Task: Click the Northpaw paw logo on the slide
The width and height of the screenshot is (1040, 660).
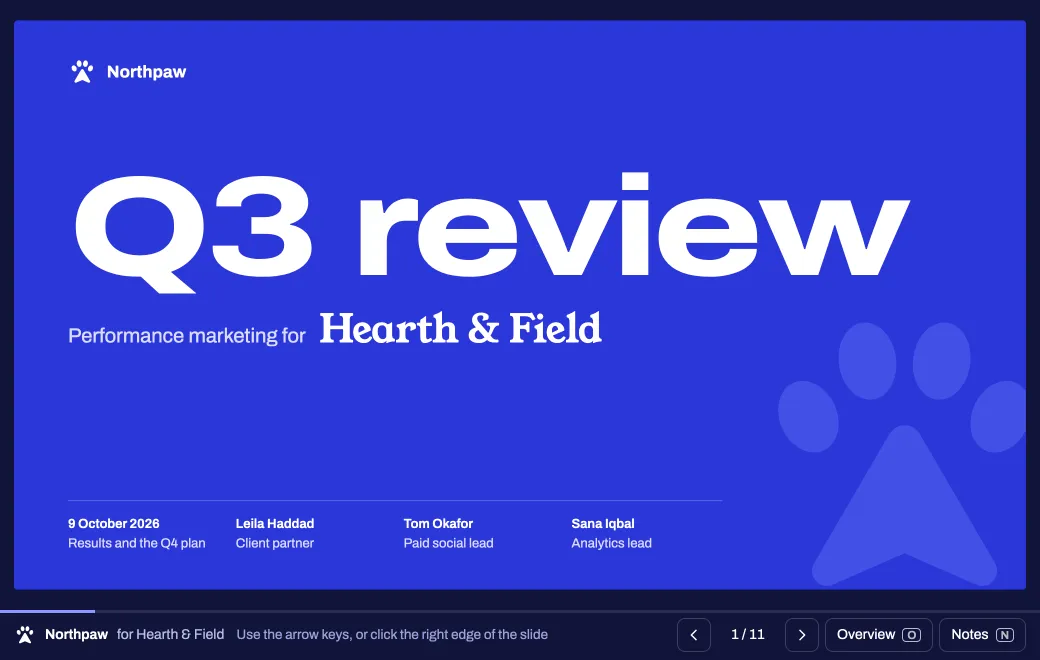Action: (82, 72)
